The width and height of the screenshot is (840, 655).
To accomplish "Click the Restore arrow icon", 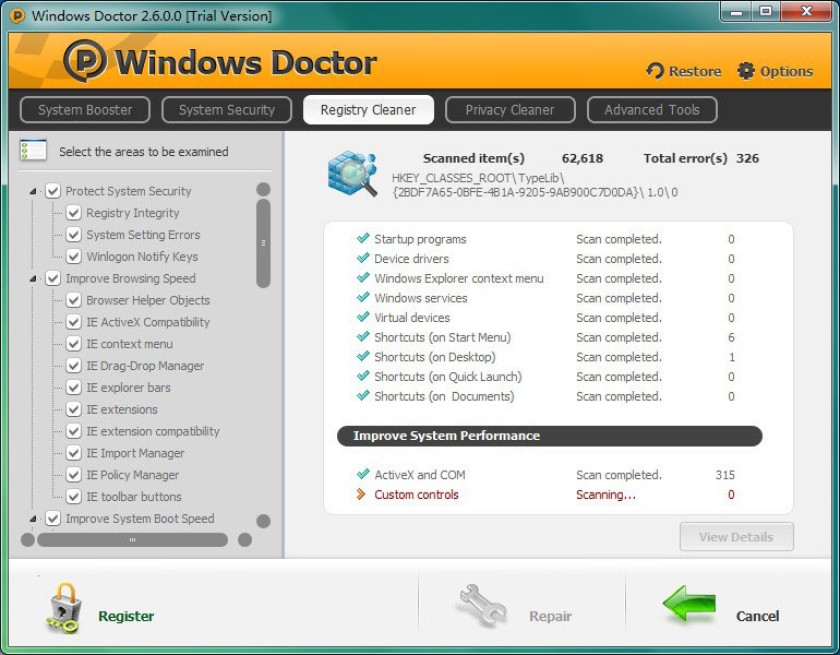I will point(655,71).
